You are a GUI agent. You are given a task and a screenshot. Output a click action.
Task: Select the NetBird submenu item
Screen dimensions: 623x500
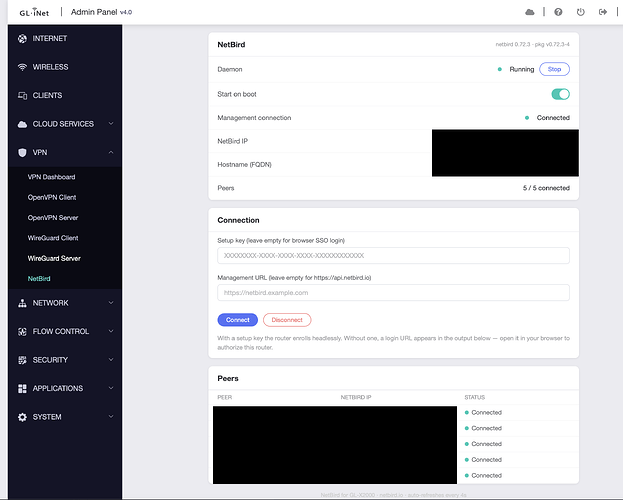[x=39, y=279]
